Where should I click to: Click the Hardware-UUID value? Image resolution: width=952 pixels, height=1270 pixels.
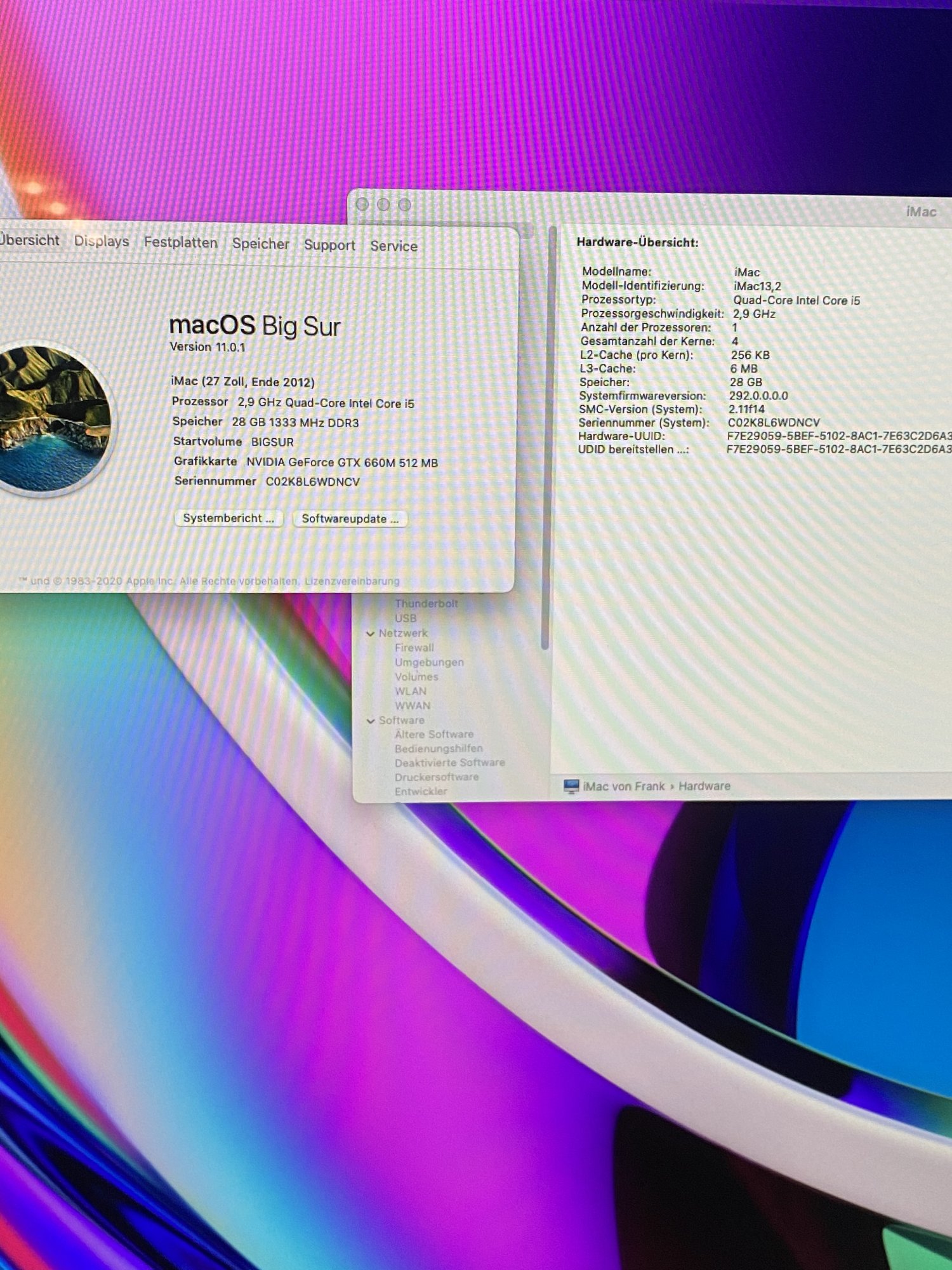(x=839, y=436)
